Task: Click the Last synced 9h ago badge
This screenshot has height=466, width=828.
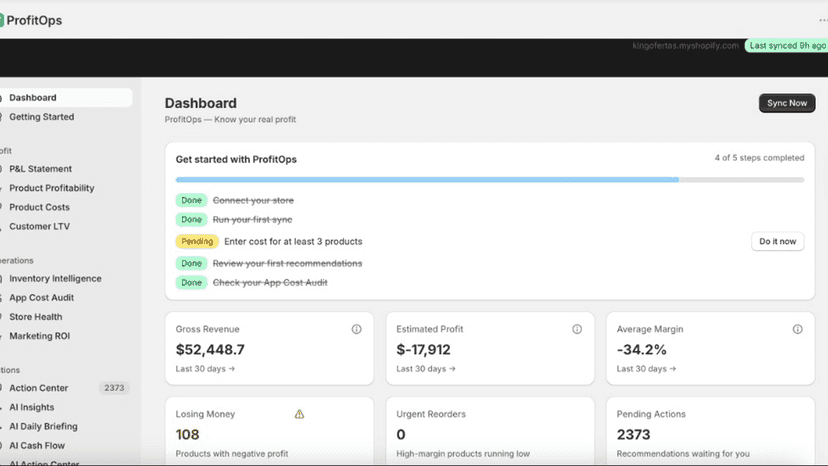Action: [786, 45]
